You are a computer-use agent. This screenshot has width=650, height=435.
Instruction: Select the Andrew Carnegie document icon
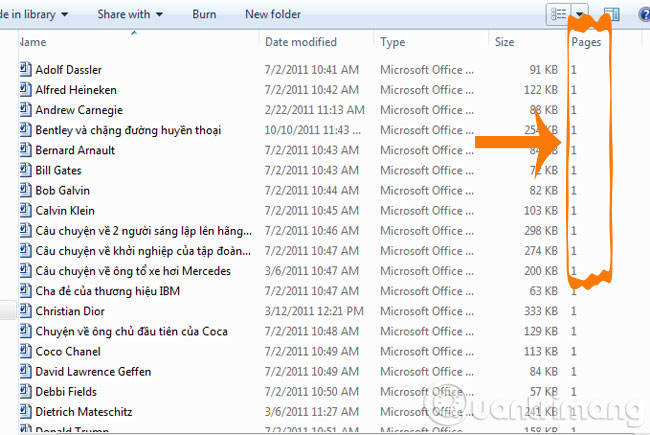pyautogui.click(x=26, y=109)
